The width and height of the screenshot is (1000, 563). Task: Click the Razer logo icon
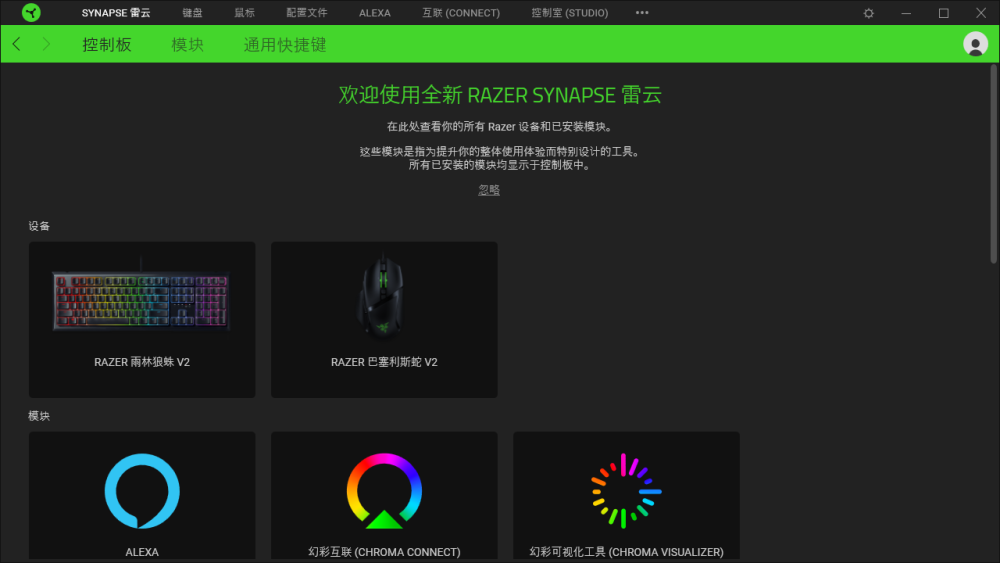pyautogui.click(x=31, y=12)
